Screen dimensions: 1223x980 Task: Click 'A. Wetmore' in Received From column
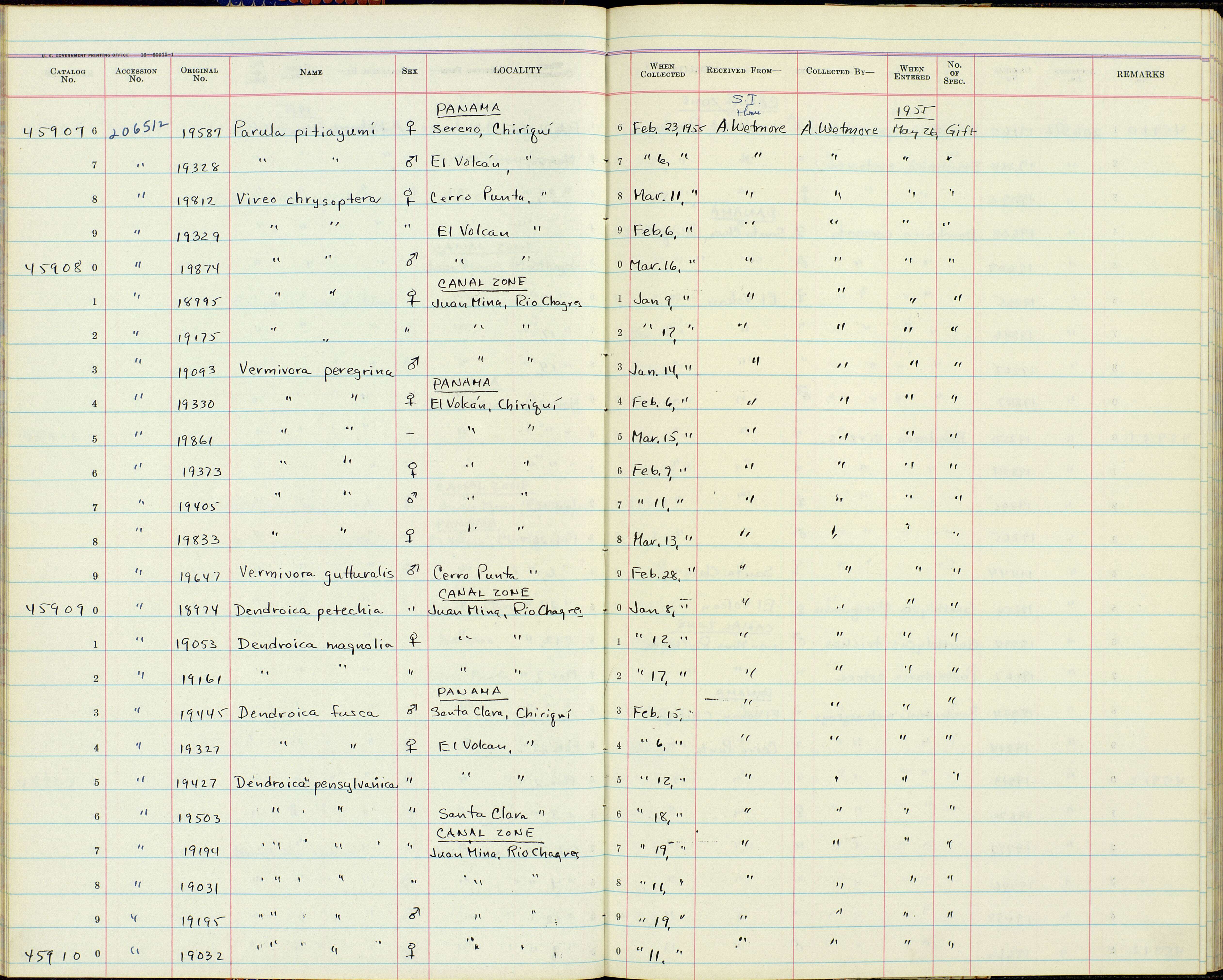pos(751,127)
